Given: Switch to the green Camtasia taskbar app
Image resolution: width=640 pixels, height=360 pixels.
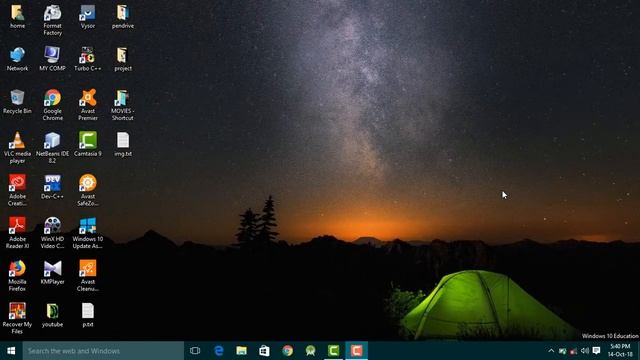Looking at the screenshot, I should pos(333,351).
